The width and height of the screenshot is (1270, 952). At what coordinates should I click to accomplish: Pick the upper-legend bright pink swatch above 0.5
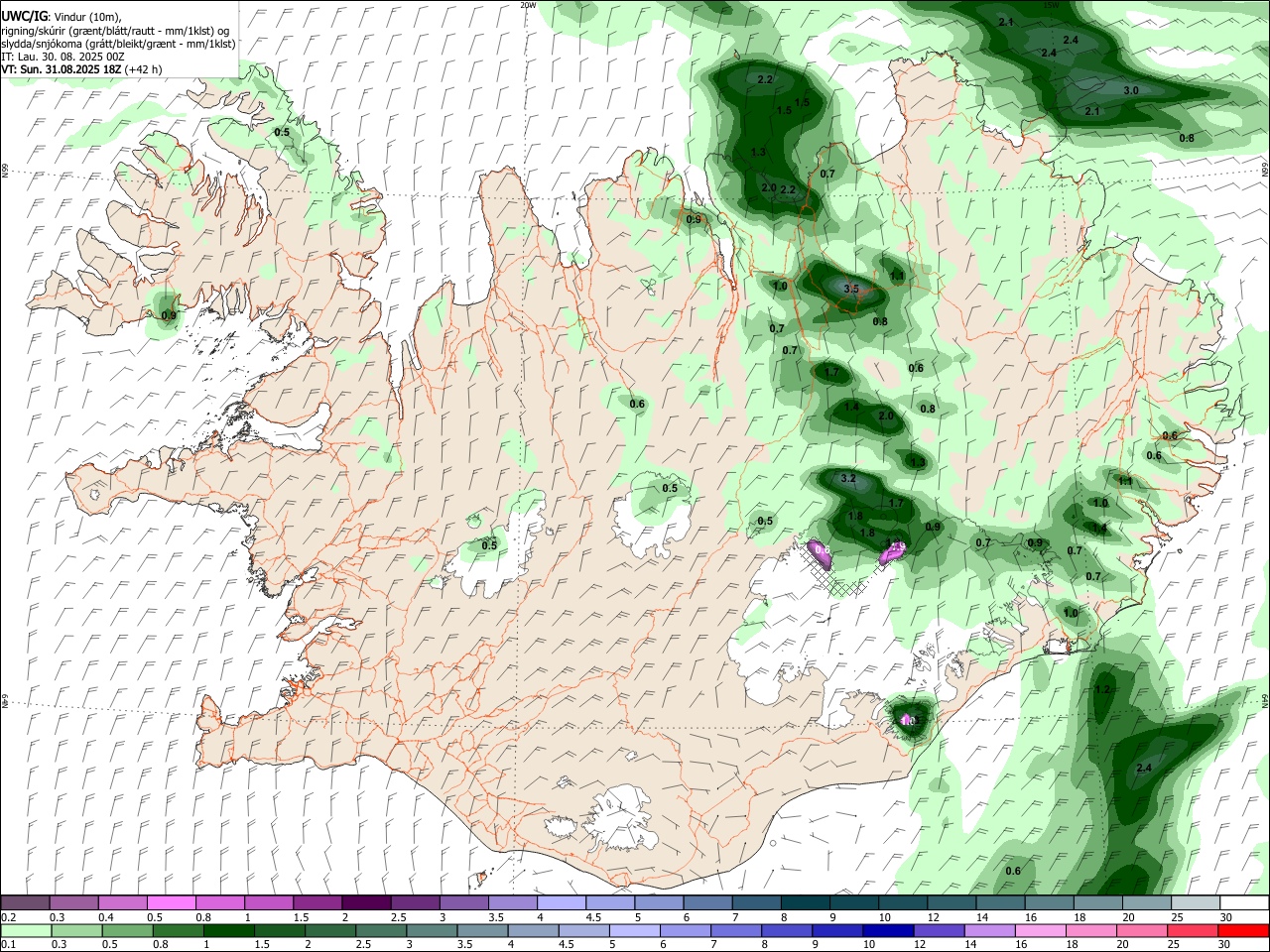(172, 902)
